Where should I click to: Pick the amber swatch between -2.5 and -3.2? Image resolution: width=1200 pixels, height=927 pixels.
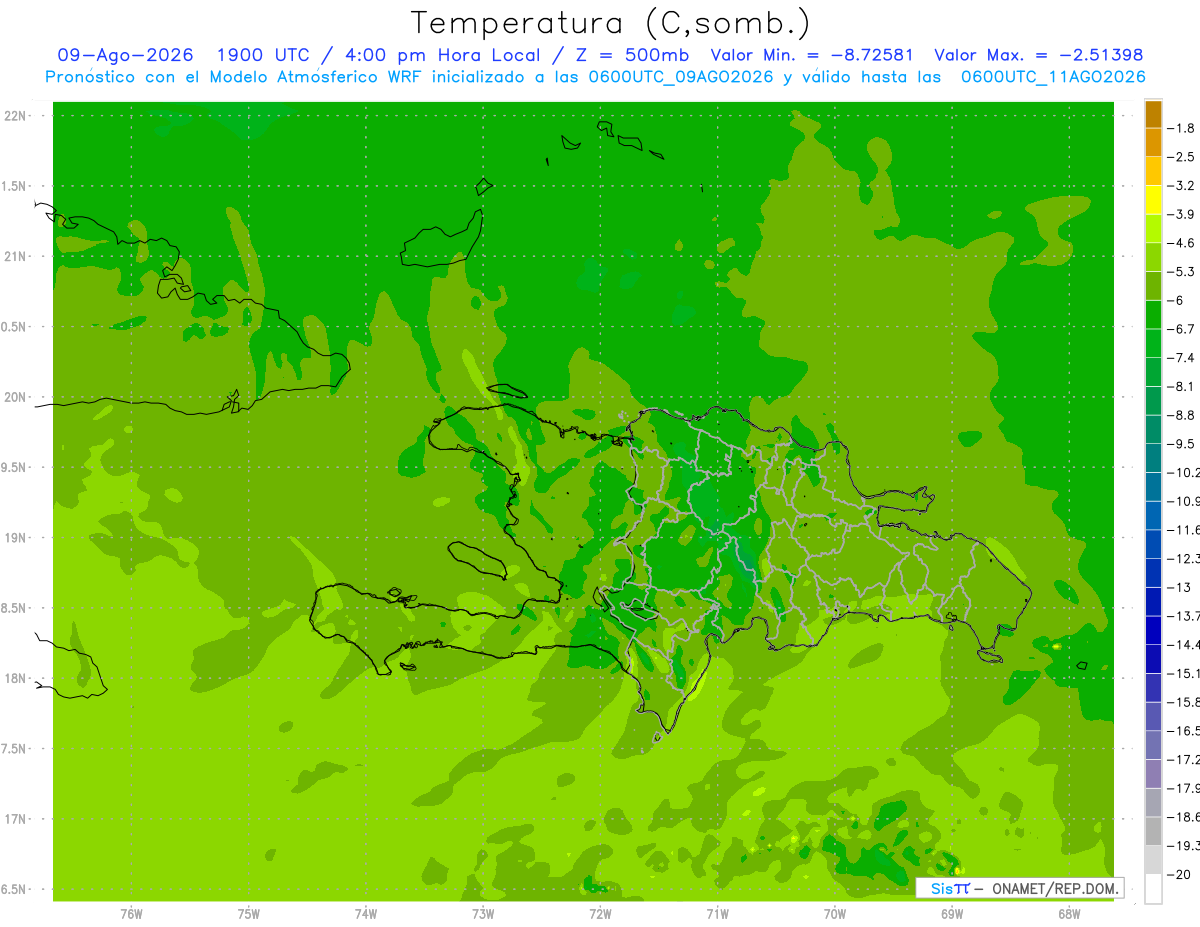(1153, 171)
